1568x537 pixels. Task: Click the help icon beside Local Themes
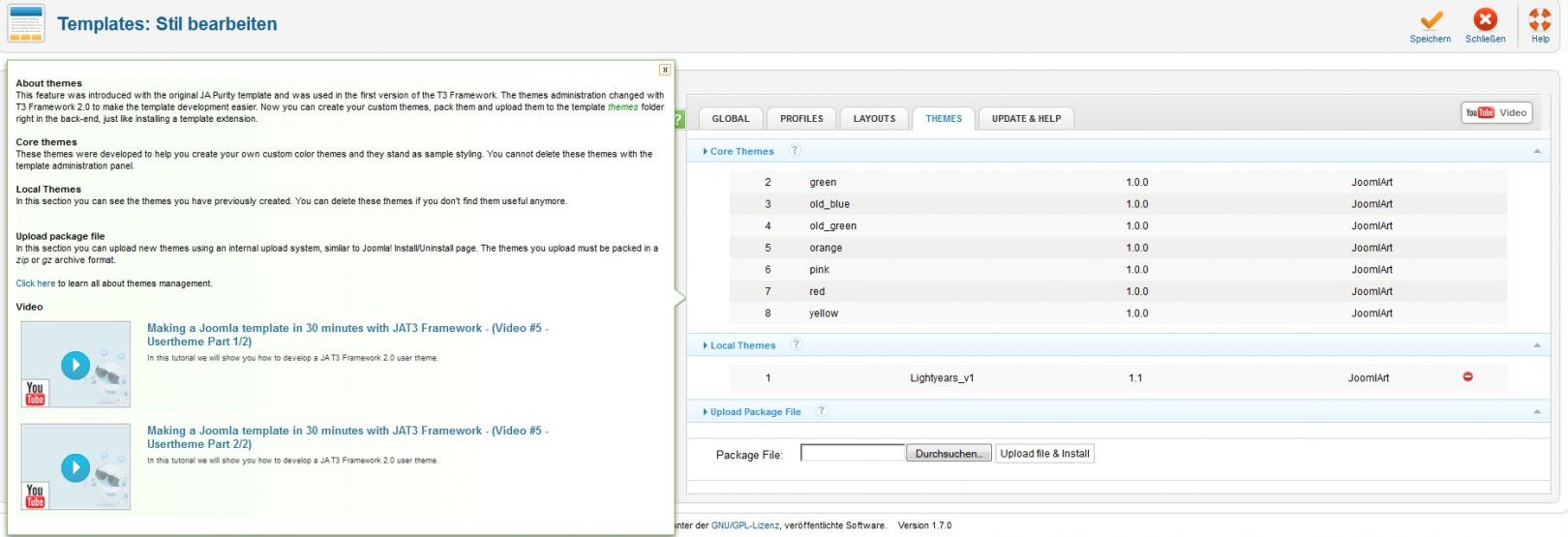796,344
